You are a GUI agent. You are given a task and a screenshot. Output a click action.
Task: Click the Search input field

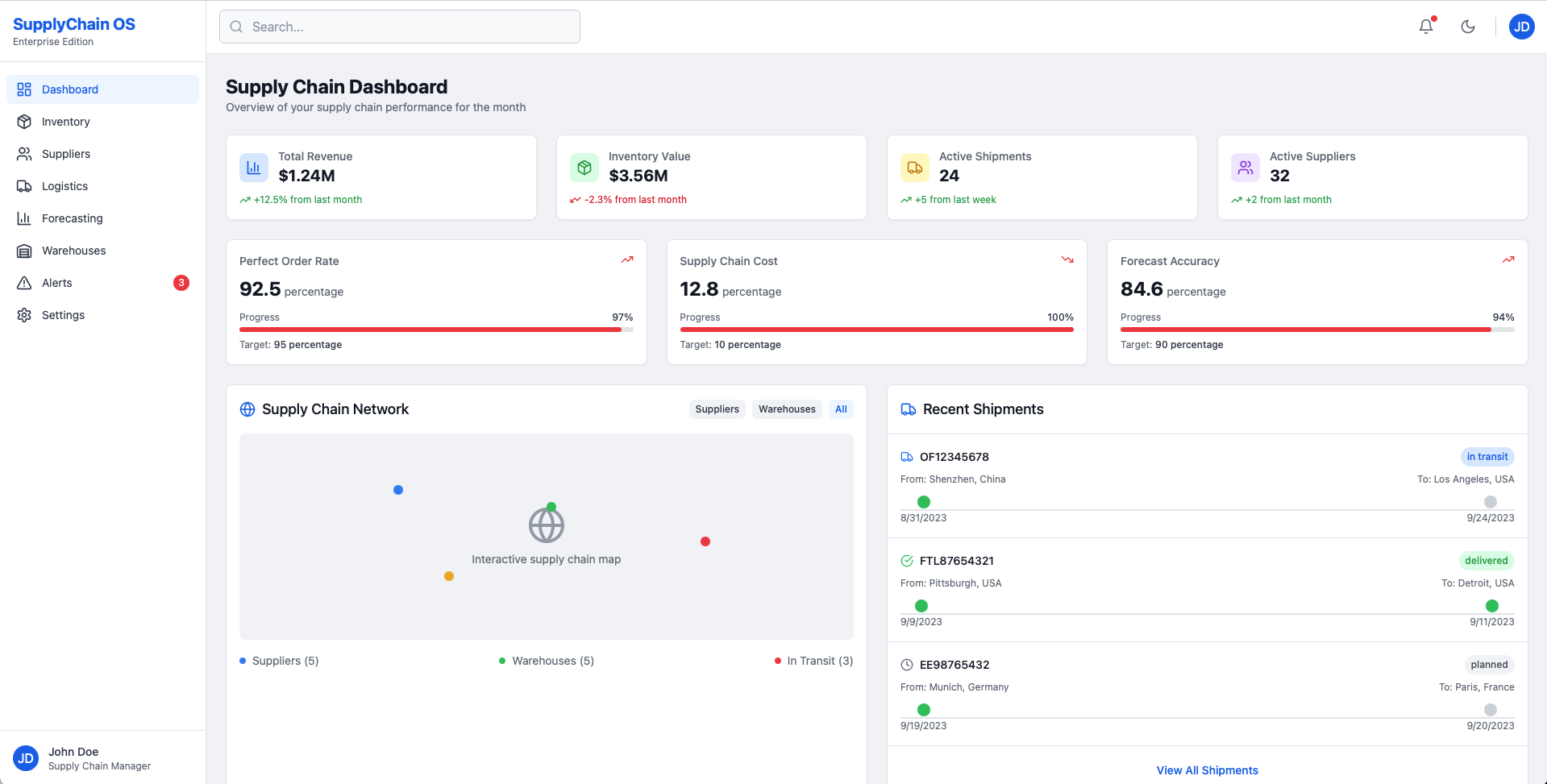(x=400, y=27)
